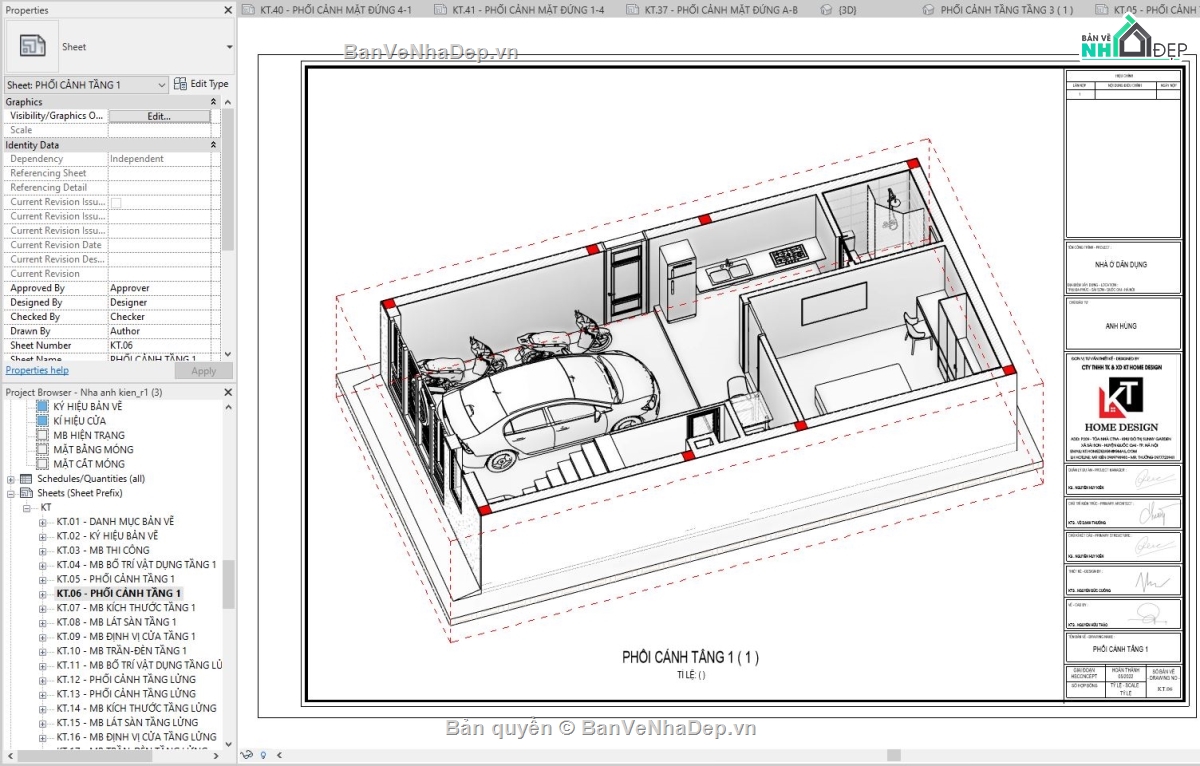This screenshot has width=1200, height=766.
Task: Click the MẶT BẰNG MÓNG view icon
Action: click(x=43, y=450)
